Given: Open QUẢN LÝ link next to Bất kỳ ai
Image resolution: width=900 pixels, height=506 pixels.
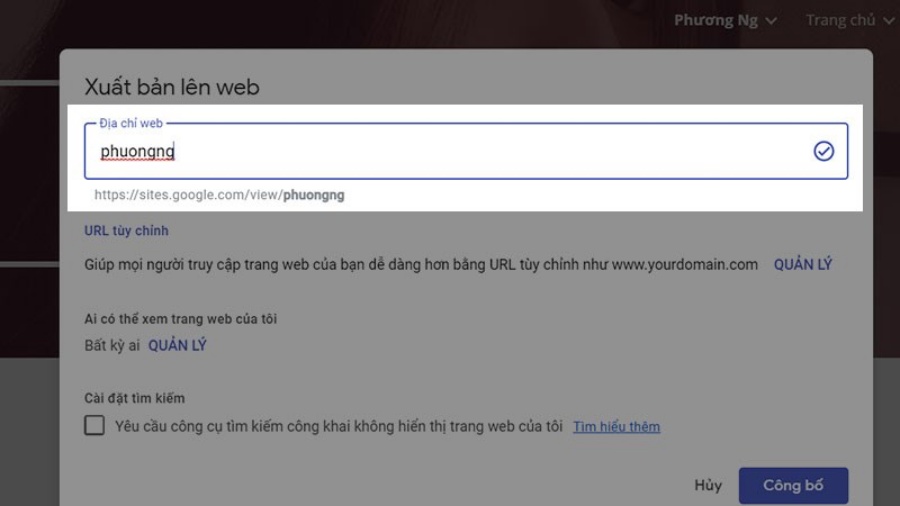Looking at the screenshot, I should (177, 345).
